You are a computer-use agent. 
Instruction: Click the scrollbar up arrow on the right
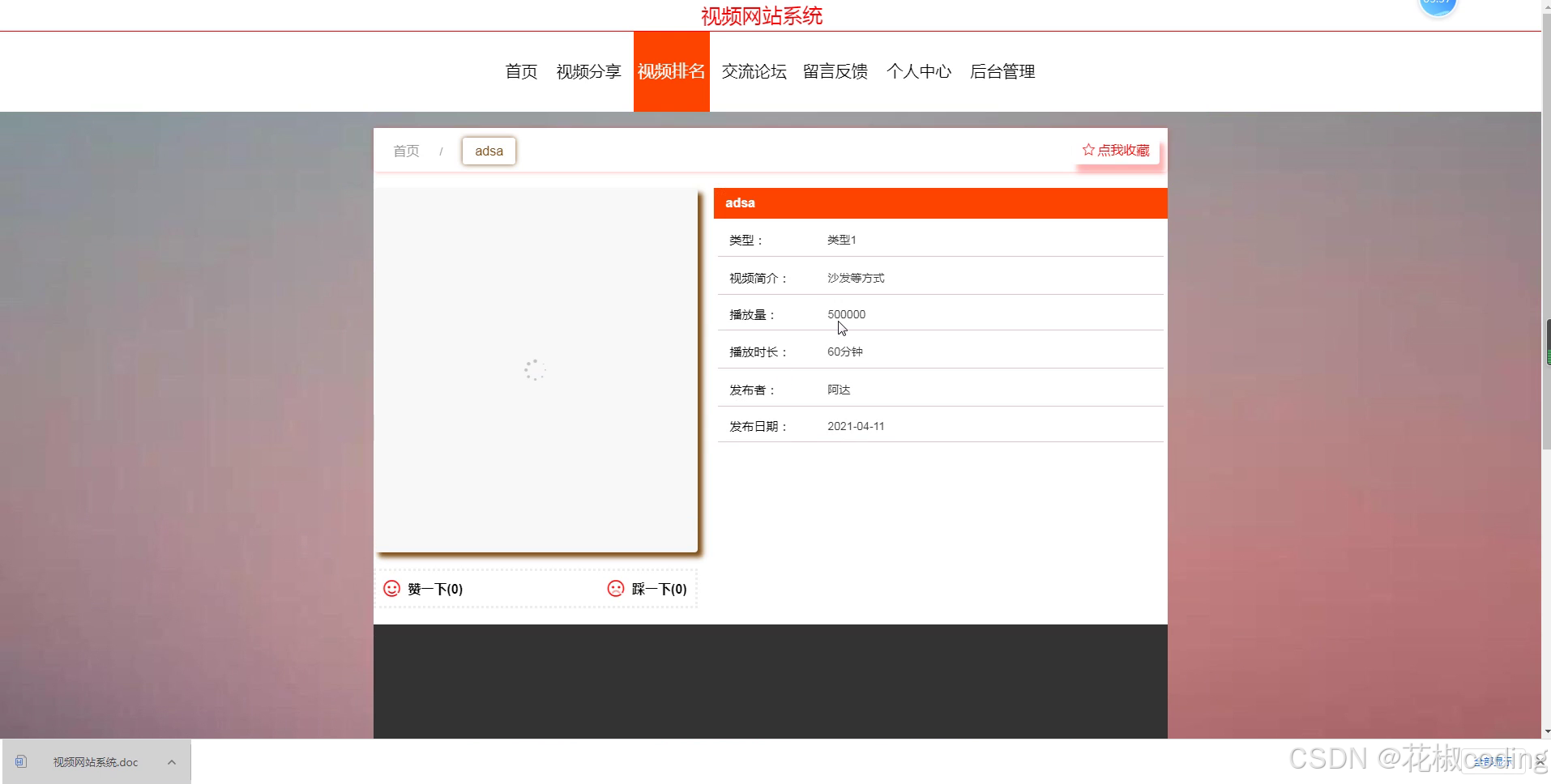(1545, 6)
